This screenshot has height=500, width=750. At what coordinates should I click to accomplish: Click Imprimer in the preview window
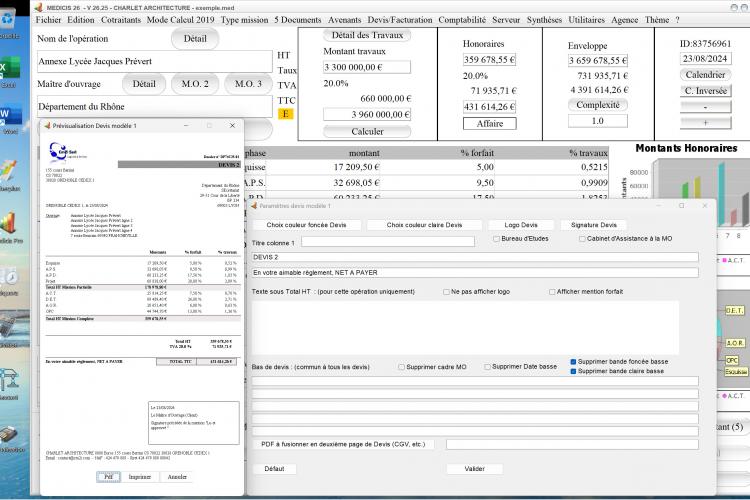pyautogui.click(x=140, y=477)
